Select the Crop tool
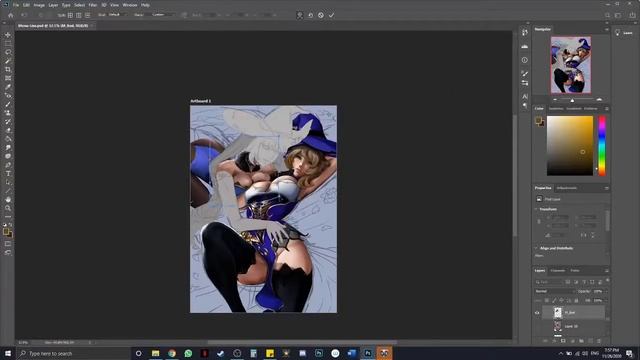 point(8,69)
